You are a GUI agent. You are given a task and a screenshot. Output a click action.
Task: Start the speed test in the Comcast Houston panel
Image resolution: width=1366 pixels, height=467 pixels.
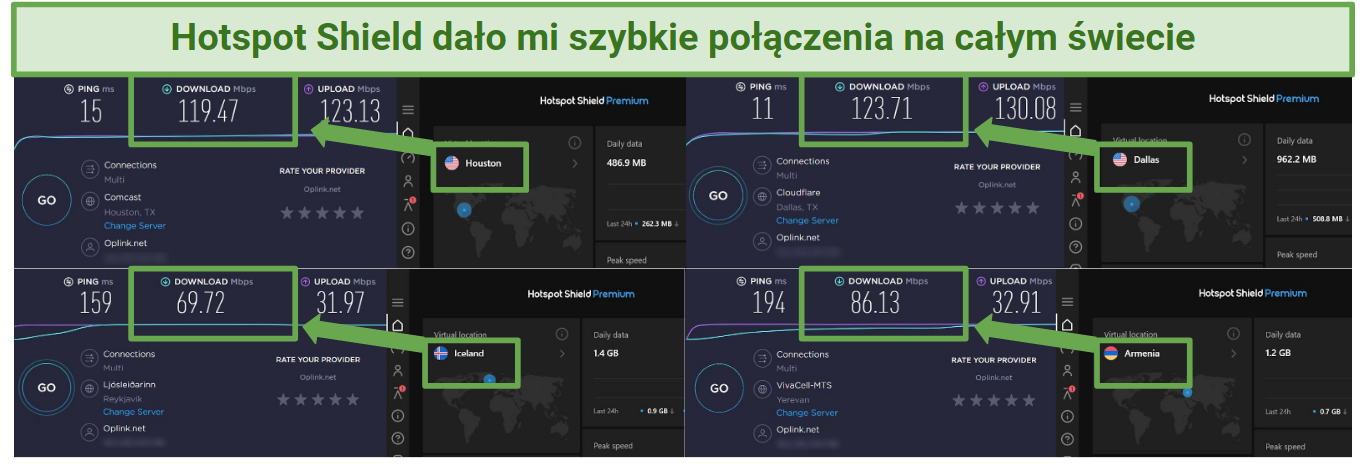(47, 200)
